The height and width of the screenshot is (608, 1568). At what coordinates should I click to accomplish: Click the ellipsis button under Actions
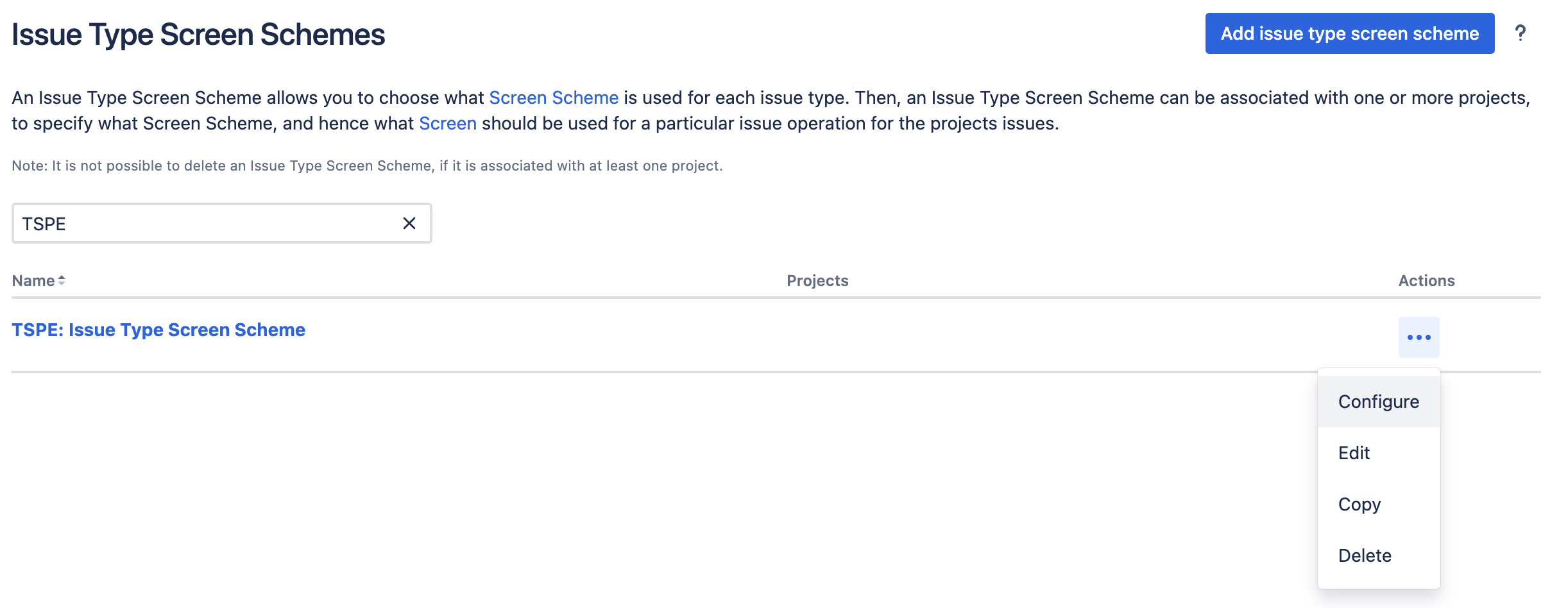(1419, 336)
